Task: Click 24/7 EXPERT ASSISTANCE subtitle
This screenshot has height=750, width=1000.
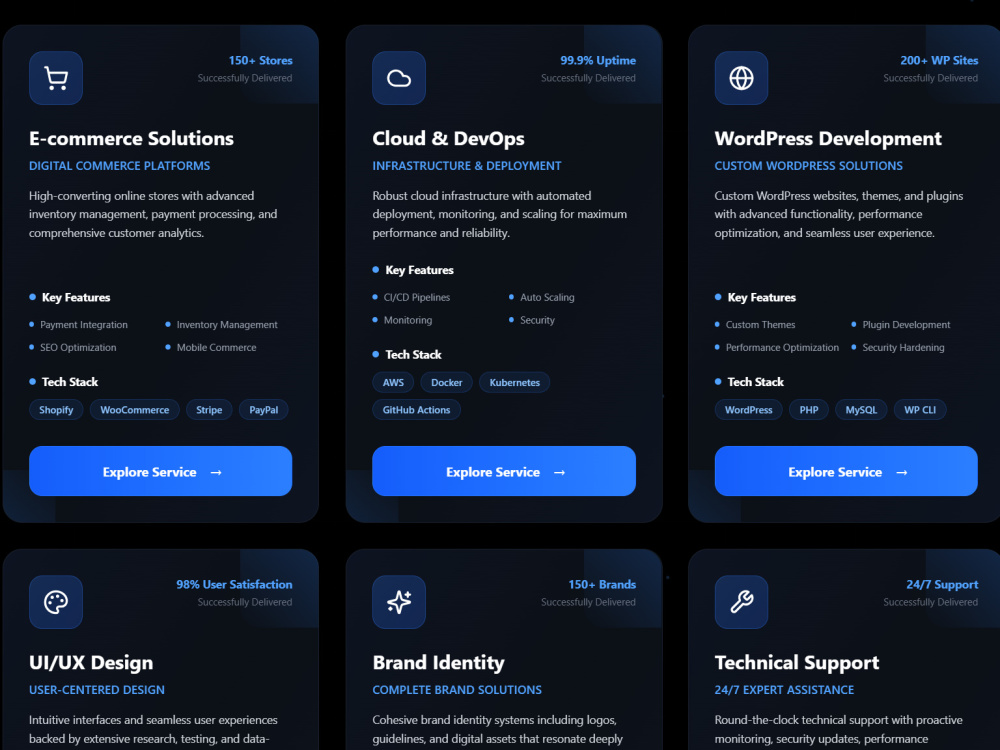Action: [784, 690]
